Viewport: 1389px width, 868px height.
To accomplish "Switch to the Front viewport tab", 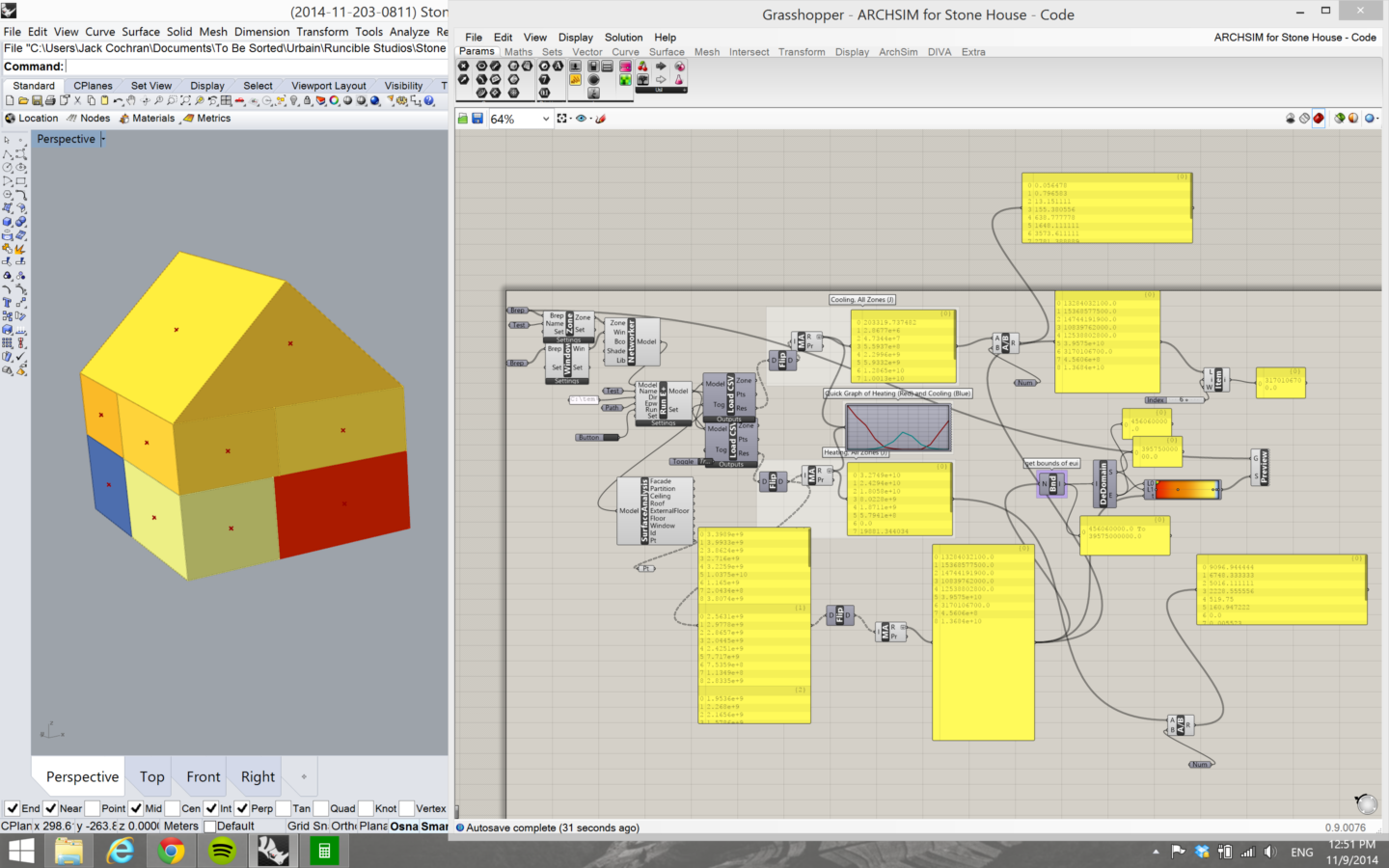I will tap(204, 777).
